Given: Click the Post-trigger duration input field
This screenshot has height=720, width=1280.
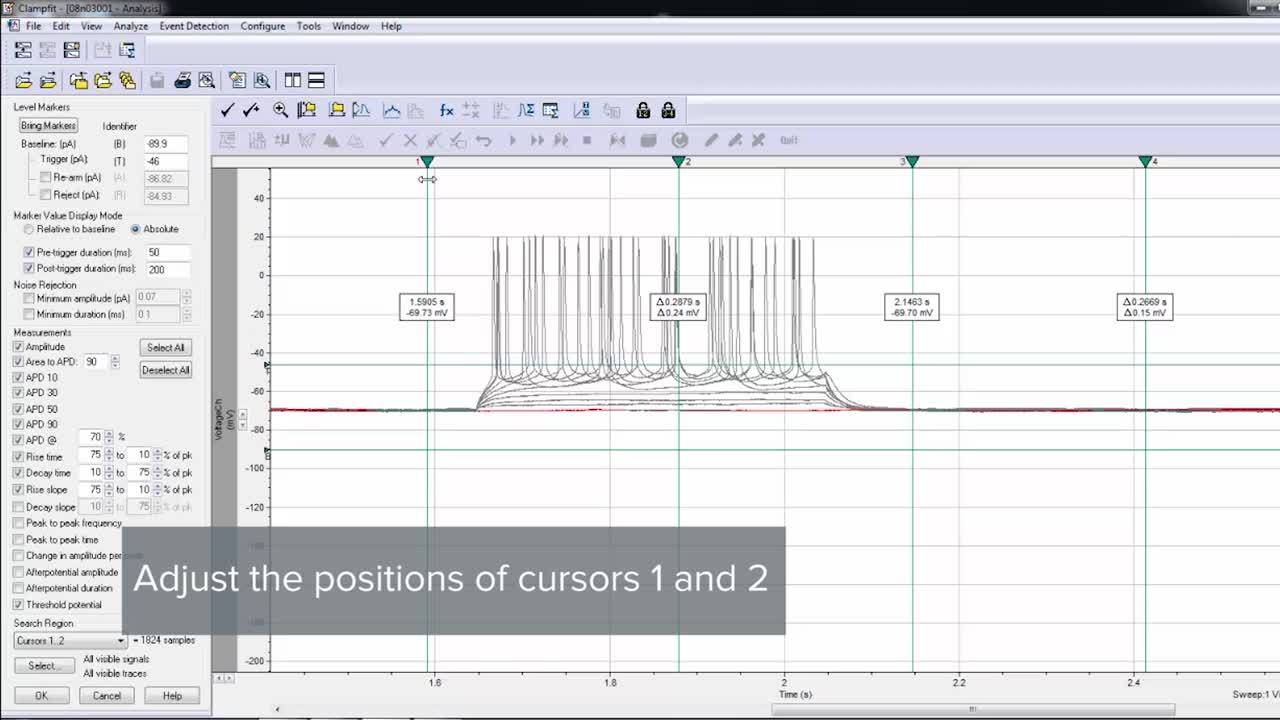Looking at the screenshot, I should tap(167, 269).
